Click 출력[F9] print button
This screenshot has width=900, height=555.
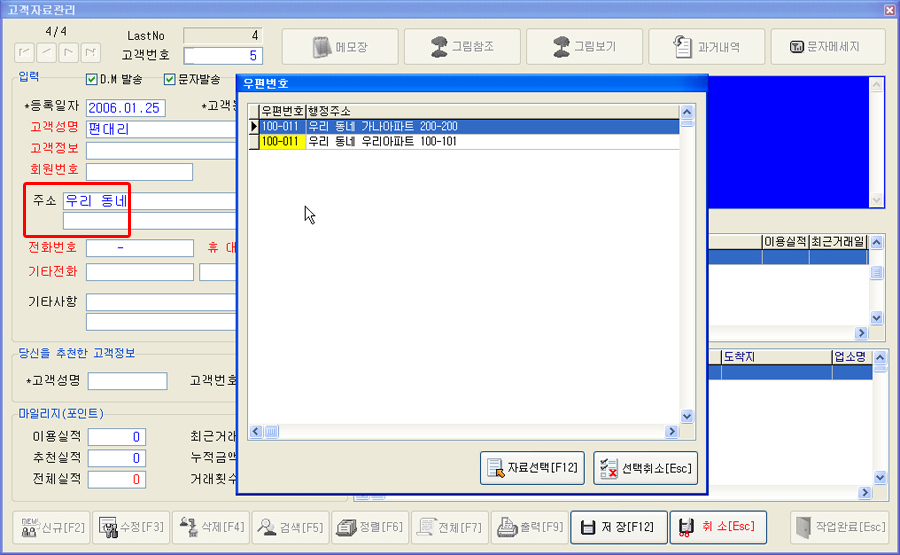[x=530, y=527]
